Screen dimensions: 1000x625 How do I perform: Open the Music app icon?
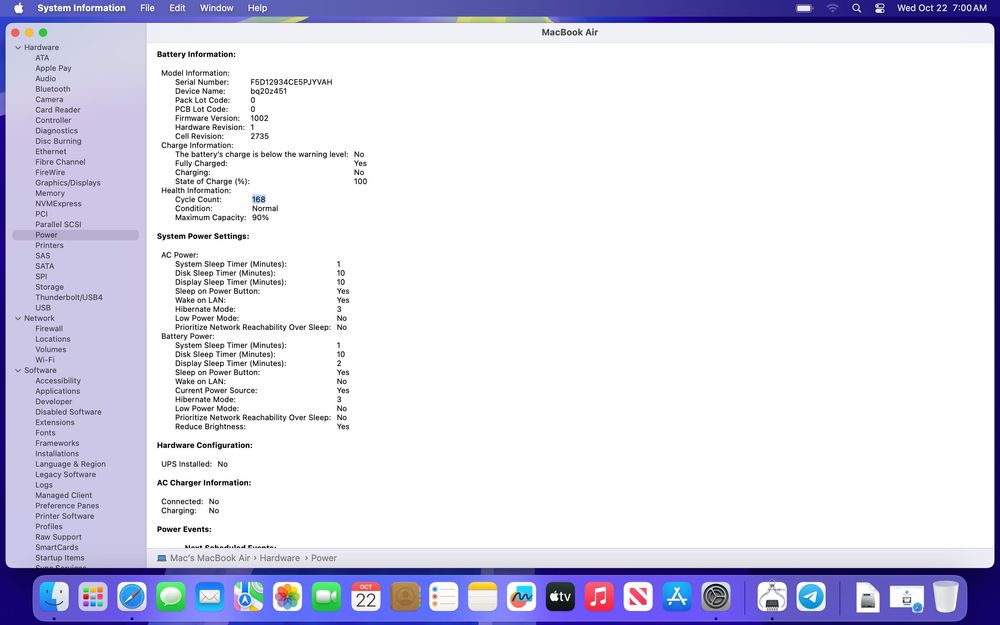(x=599, y=598)
